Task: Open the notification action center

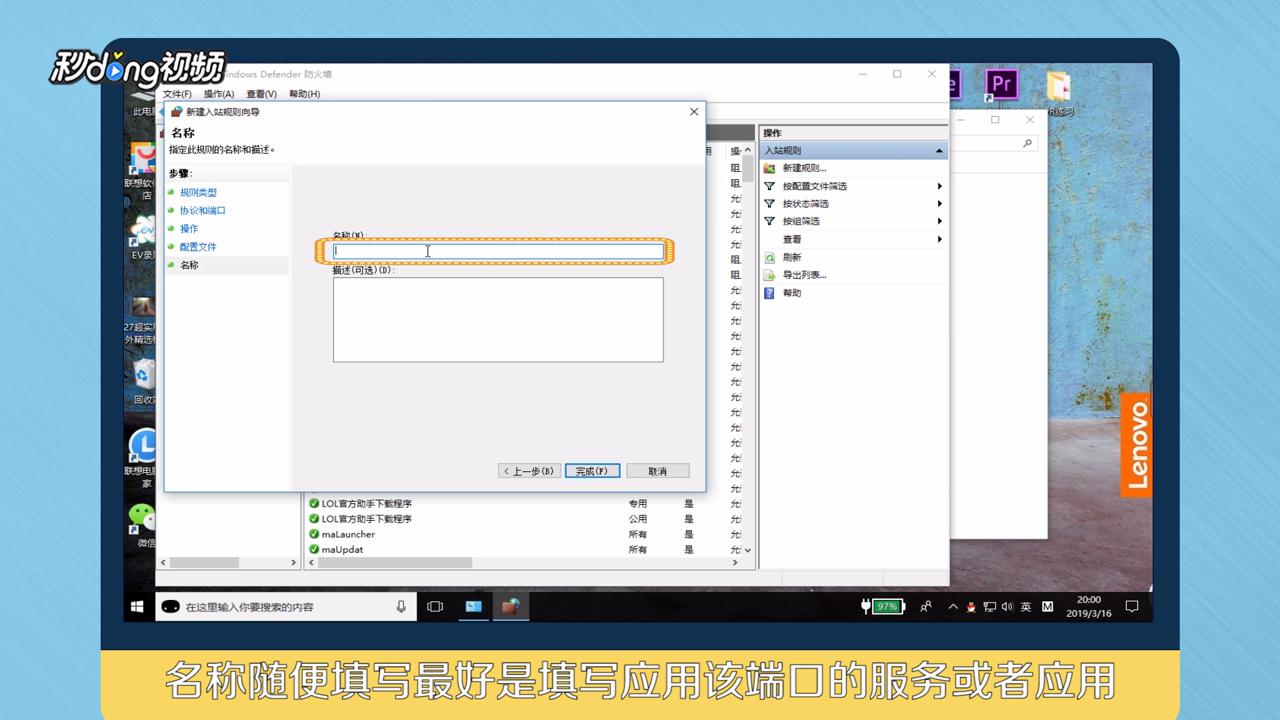Action: 1132,606
